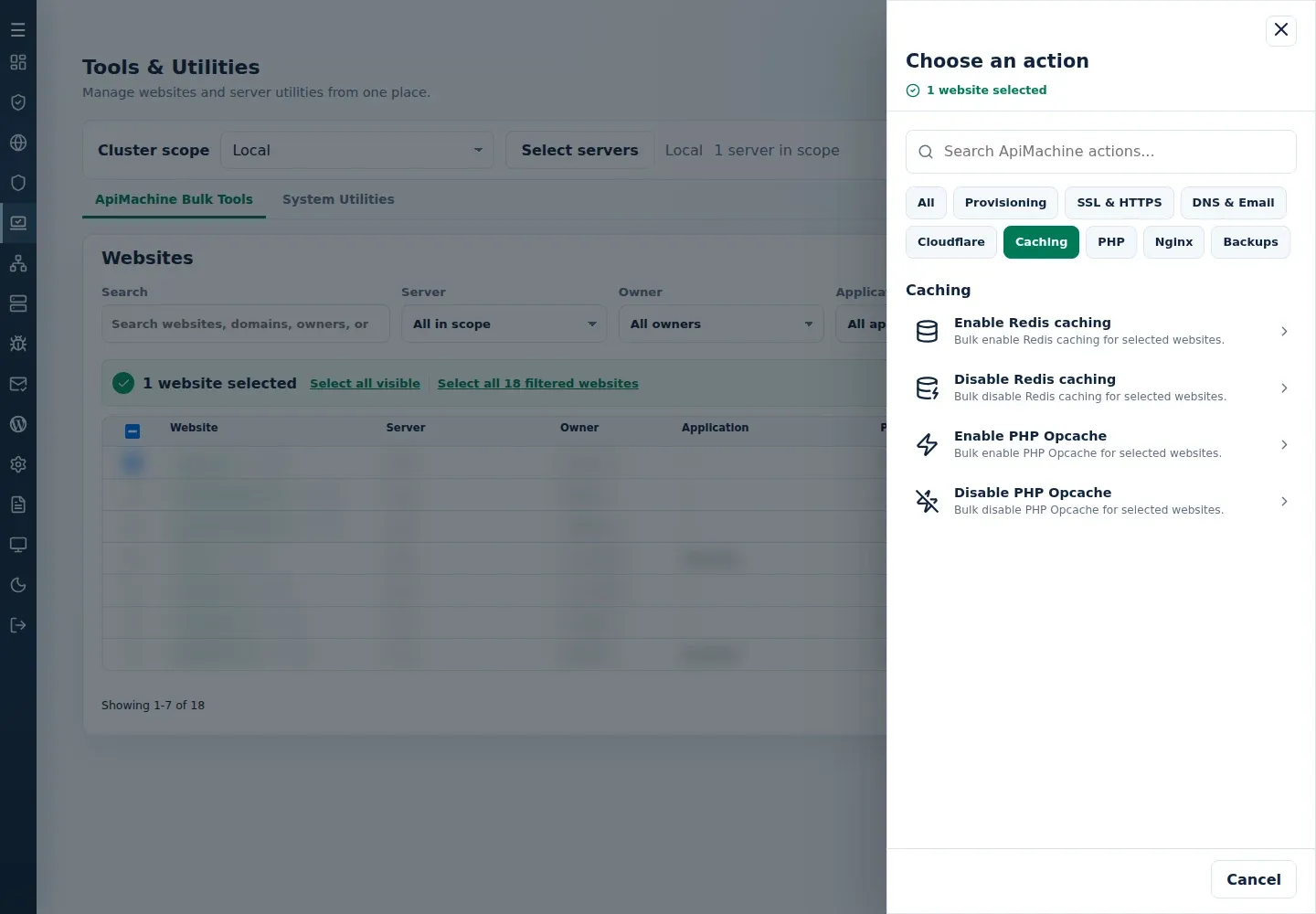Image resolution: width=1316 pixels, height=914 pixels.
Task: Open the dashboard grid icon in sidebar
Action: point(18,62)
